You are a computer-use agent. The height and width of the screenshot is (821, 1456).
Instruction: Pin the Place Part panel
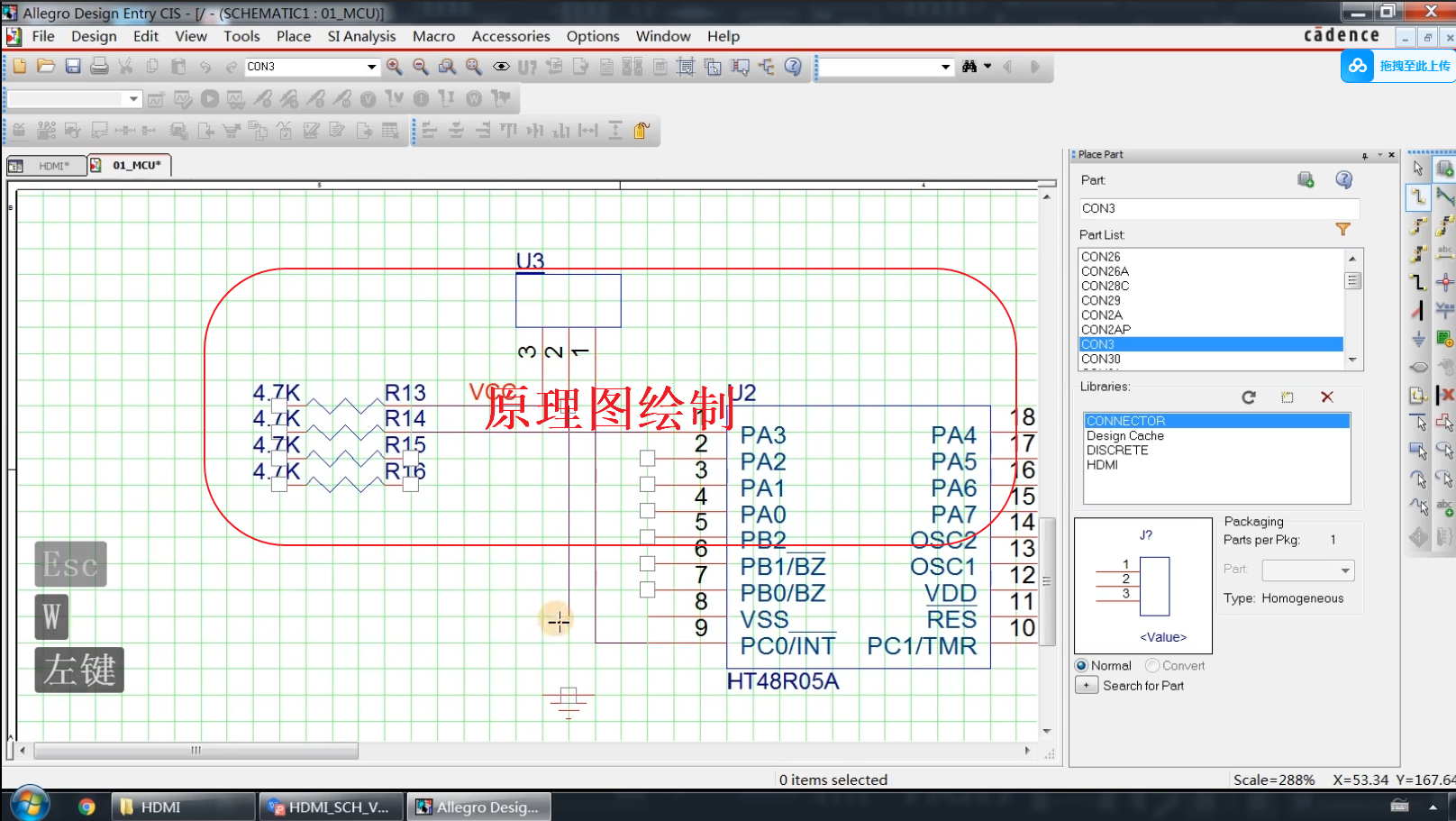tap(1365, 155)
